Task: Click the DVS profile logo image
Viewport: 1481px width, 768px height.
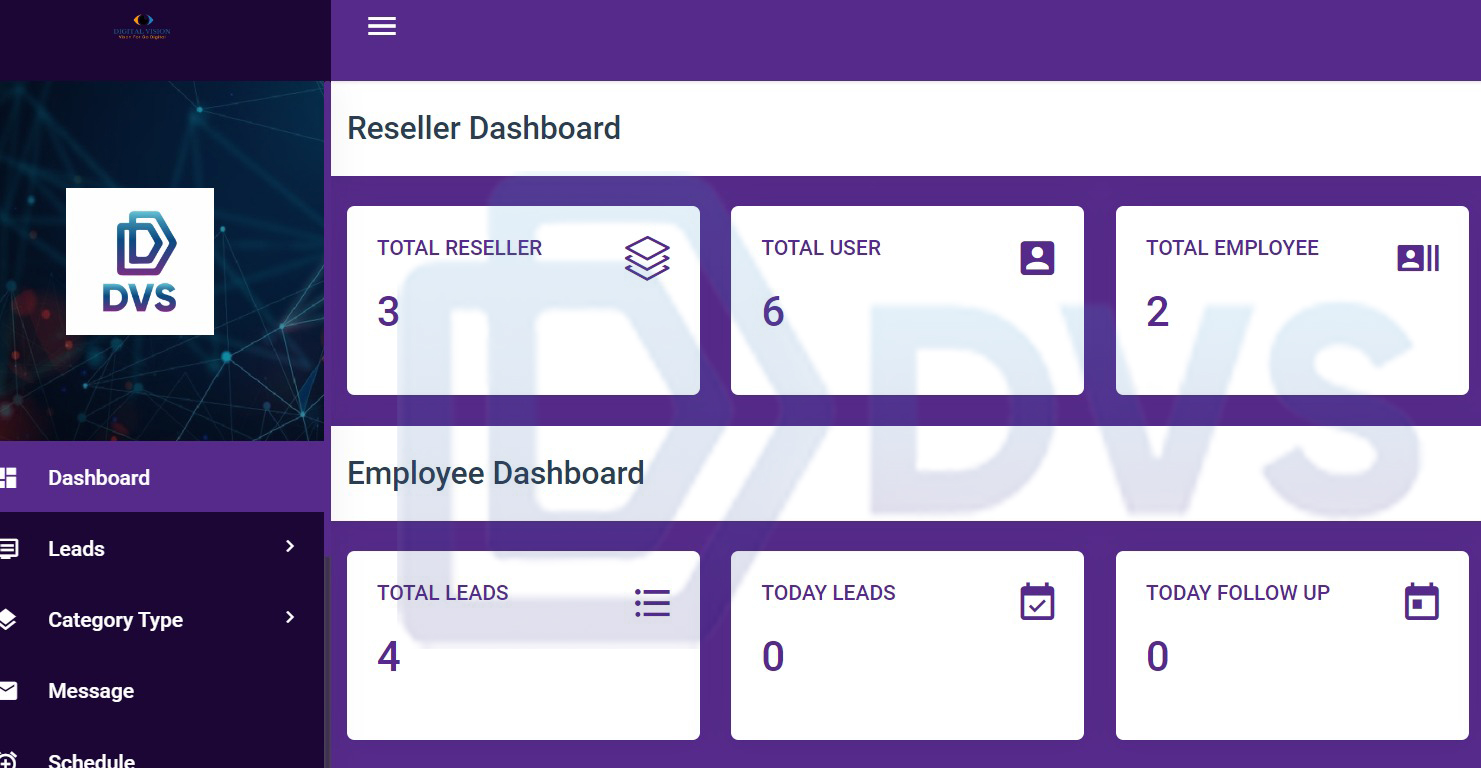Action: (x=140, y=261)
